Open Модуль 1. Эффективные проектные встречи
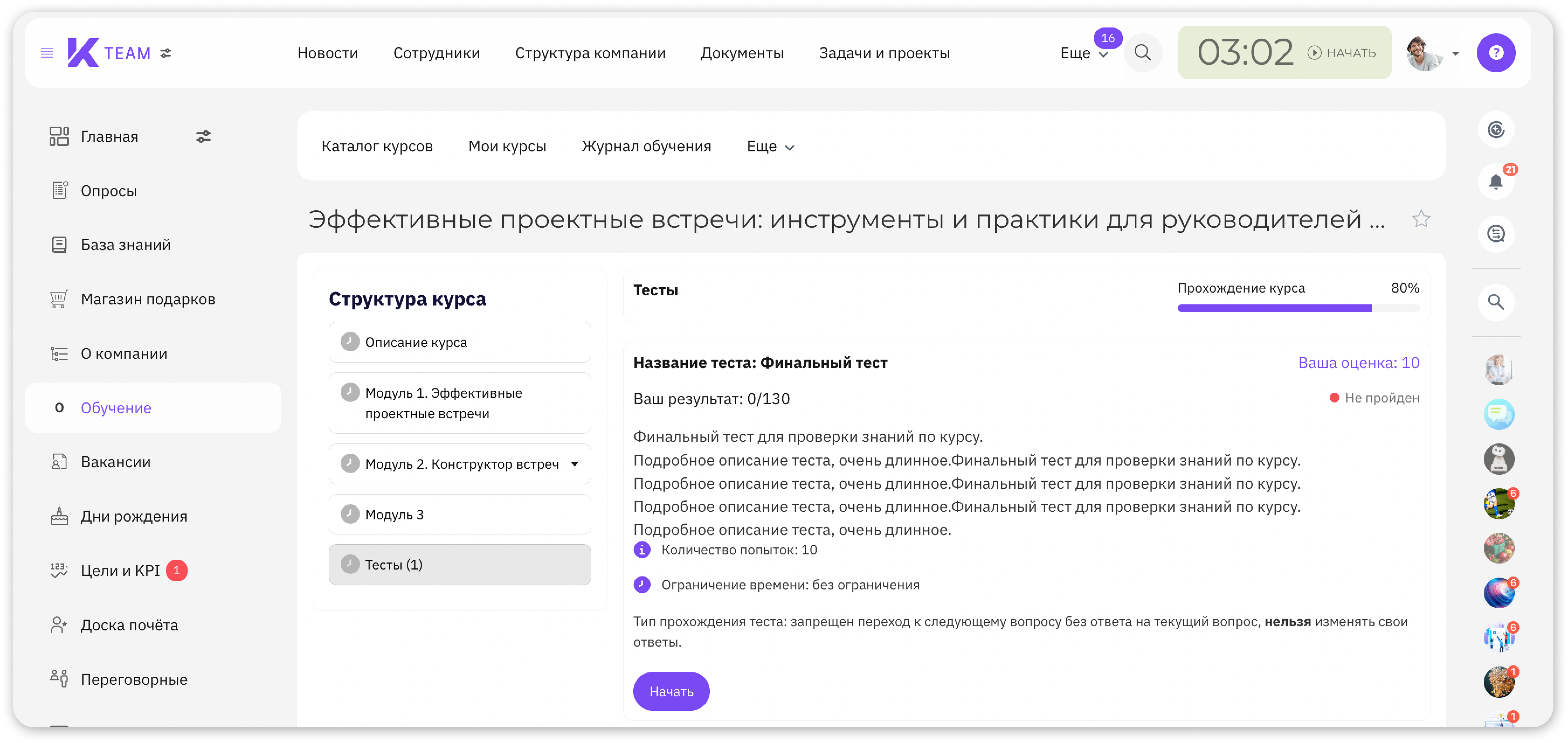Viewport: 1568px width, 743px height. pos(460,403)
